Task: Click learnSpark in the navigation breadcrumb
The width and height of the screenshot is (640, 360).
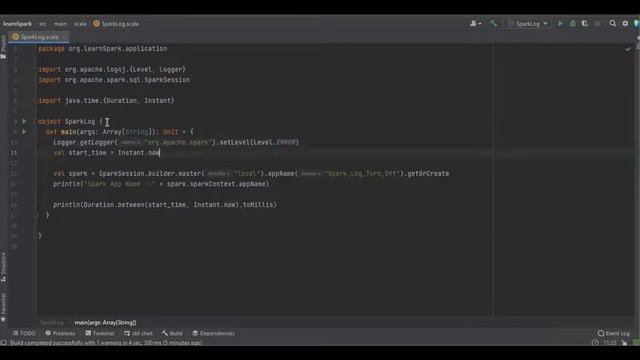Action: [x=17, y=24]
